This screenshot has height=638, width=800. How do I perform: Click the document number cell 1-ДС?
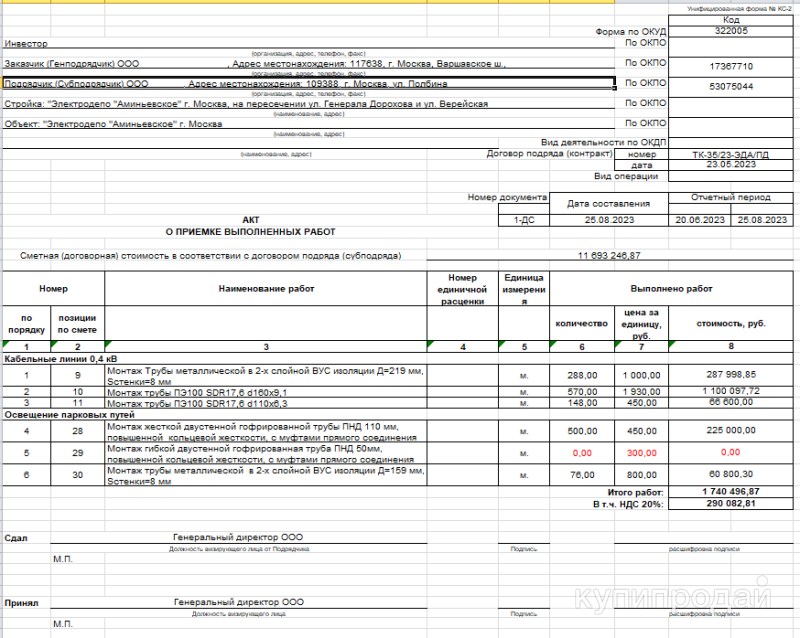click(523, 219)
